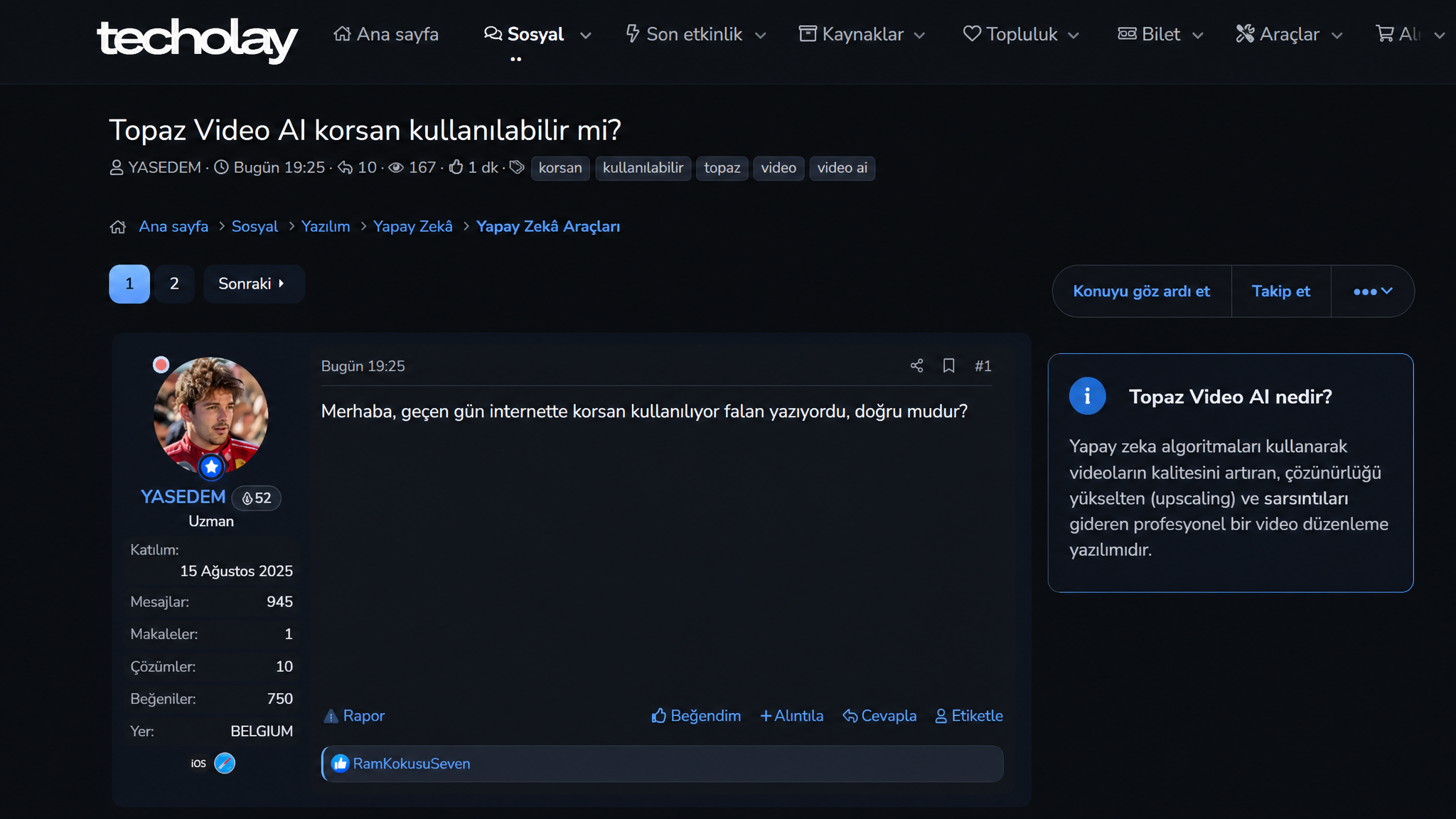Viewport: 1456px width, 819px height.
Task: Select the topaz tag
Action: pyautogui.click(x=722, y=168)
